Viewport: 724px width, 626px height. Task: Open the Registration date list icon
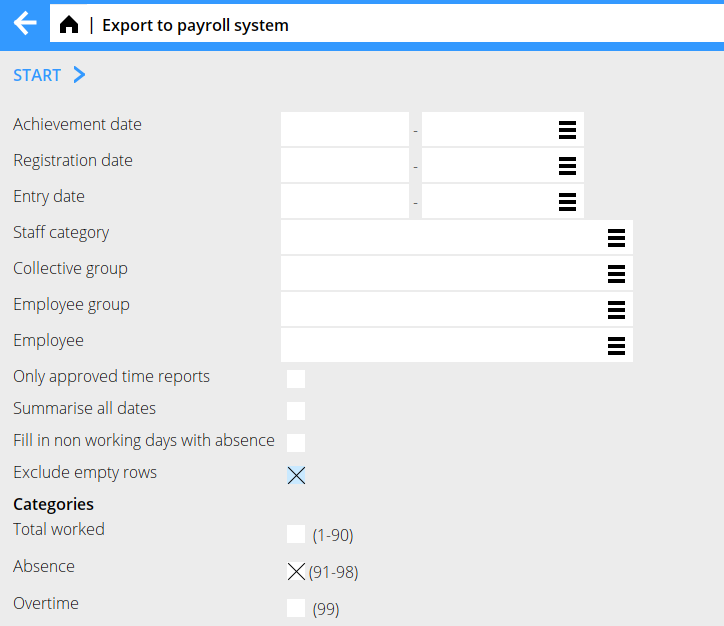(567, 166)
